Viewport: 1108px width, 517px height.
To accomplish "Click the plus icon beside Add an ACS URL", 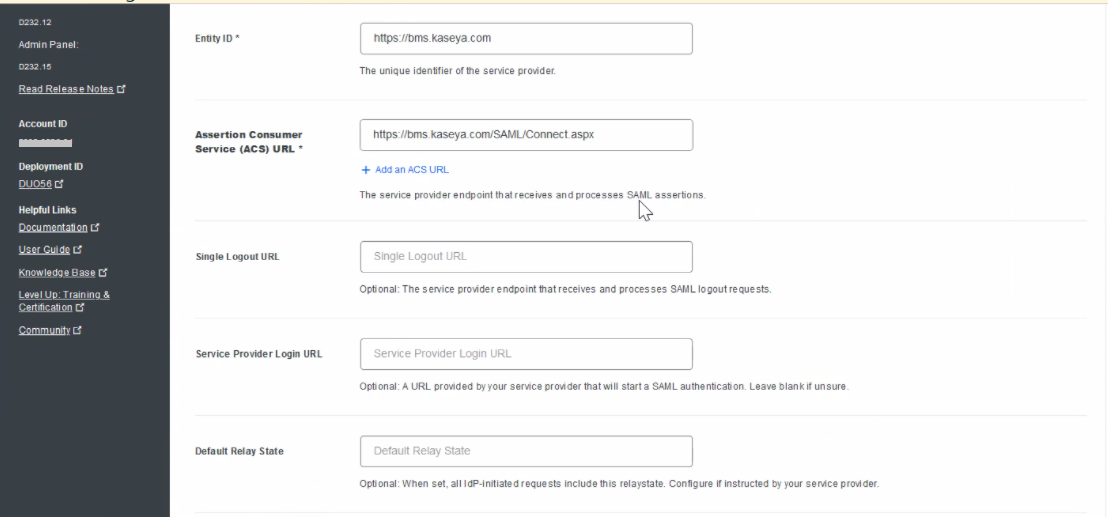I will 365,170.
